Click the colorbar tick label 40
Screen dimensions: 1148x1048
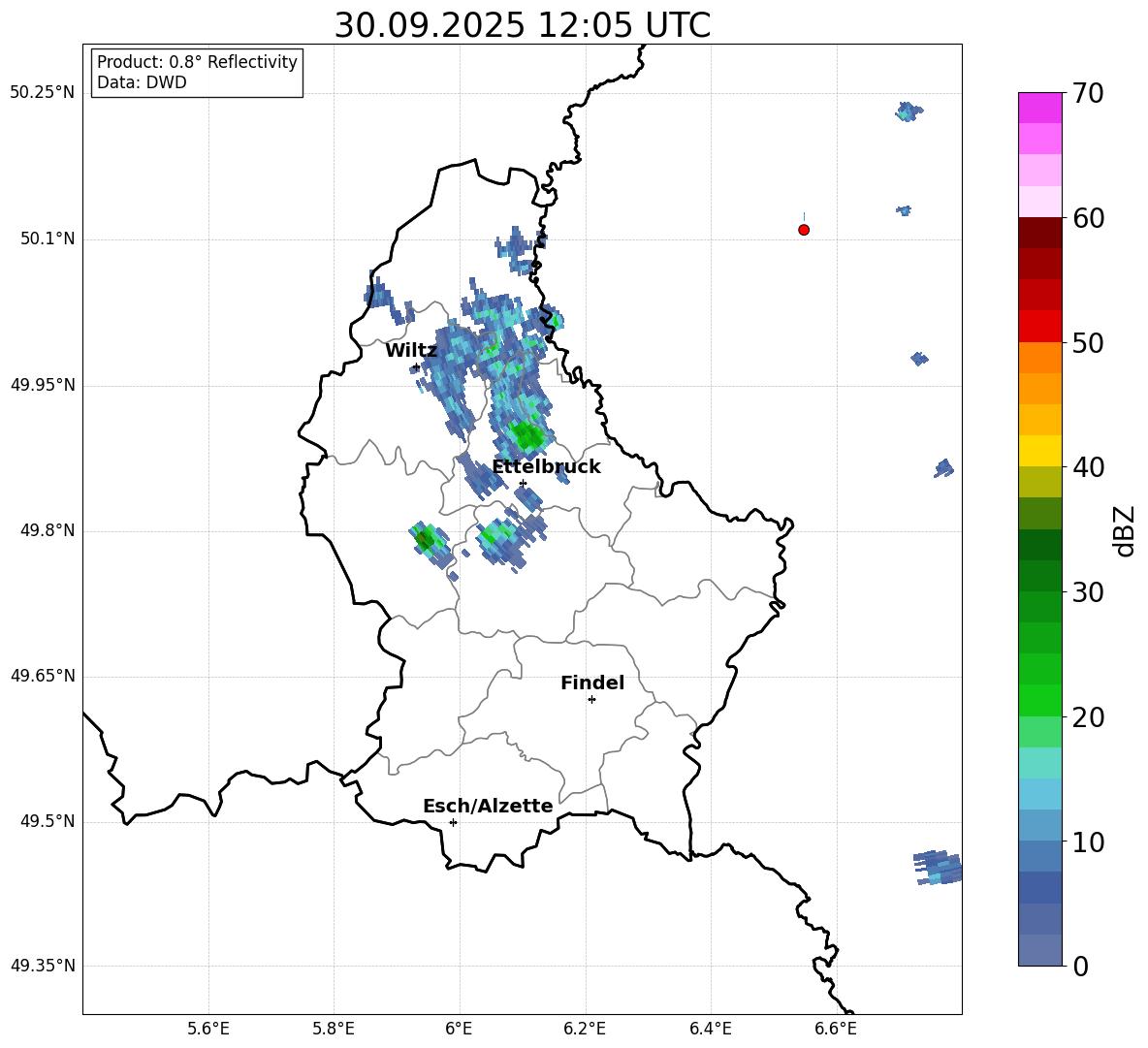[x=1088, y=467]
